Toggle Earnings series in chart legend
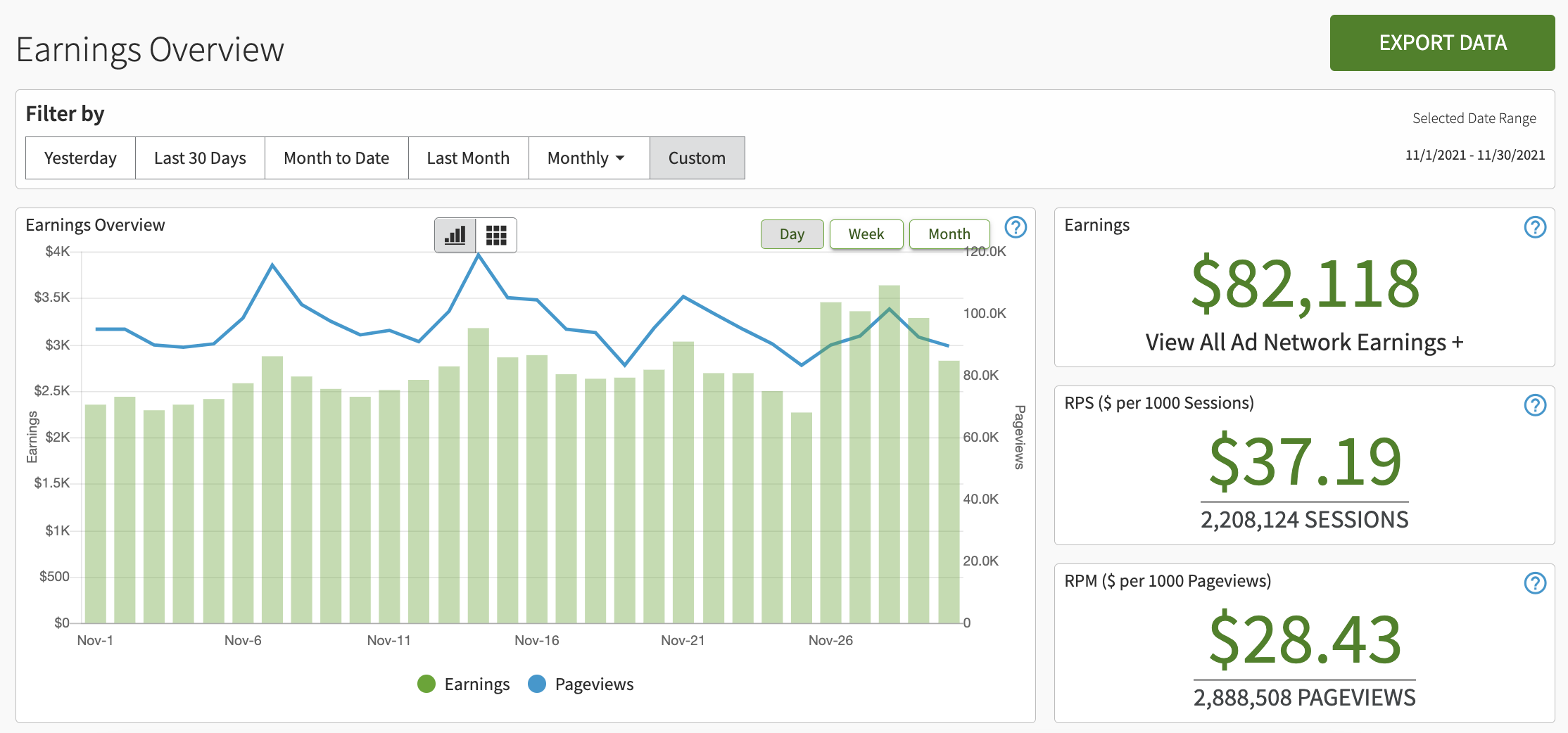This screenshot has height=733, width=1568. click(464, 684)
